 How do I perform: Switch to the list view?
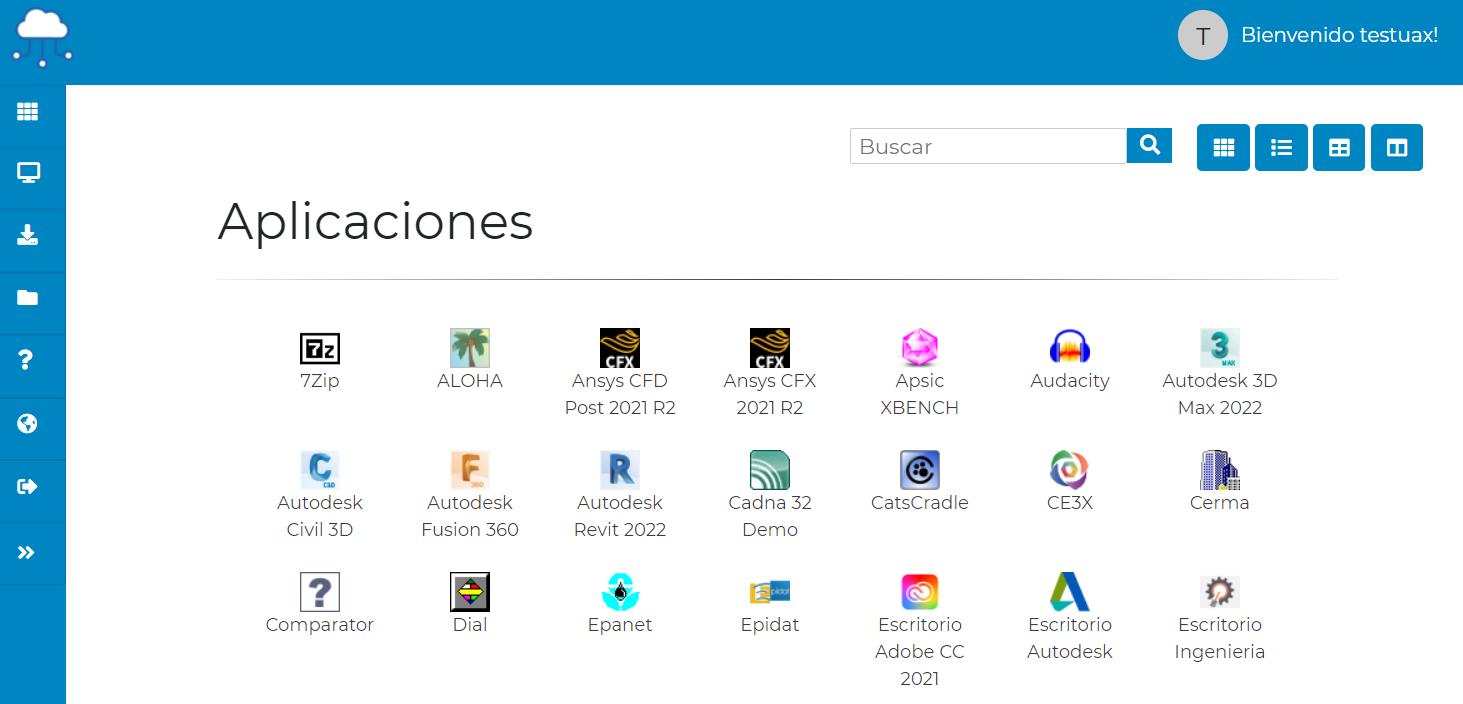coord(1281,148)
